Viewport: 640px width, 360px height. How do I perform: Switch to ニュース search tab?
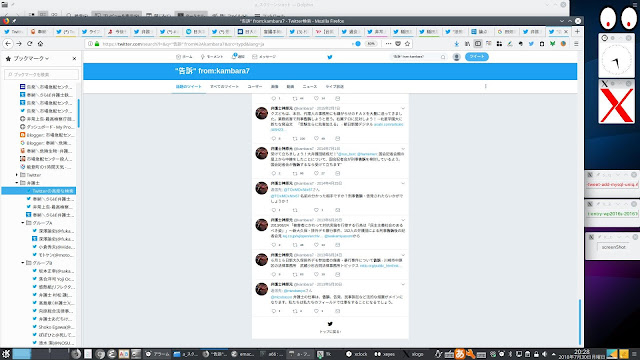309,87
